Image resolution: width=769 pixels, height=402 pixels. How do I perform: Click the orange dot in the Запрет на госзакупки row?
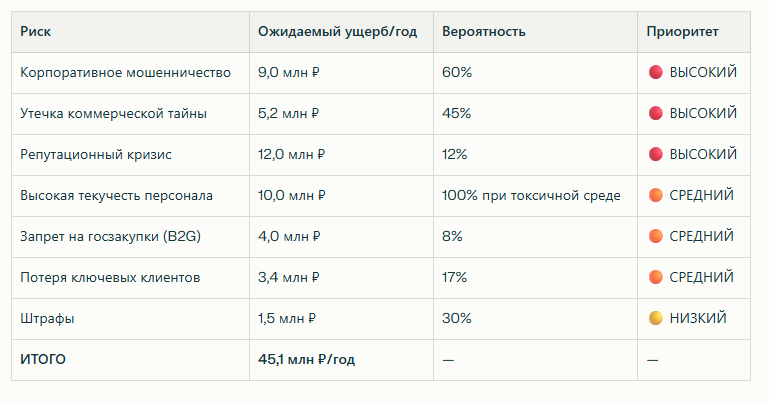656,237
